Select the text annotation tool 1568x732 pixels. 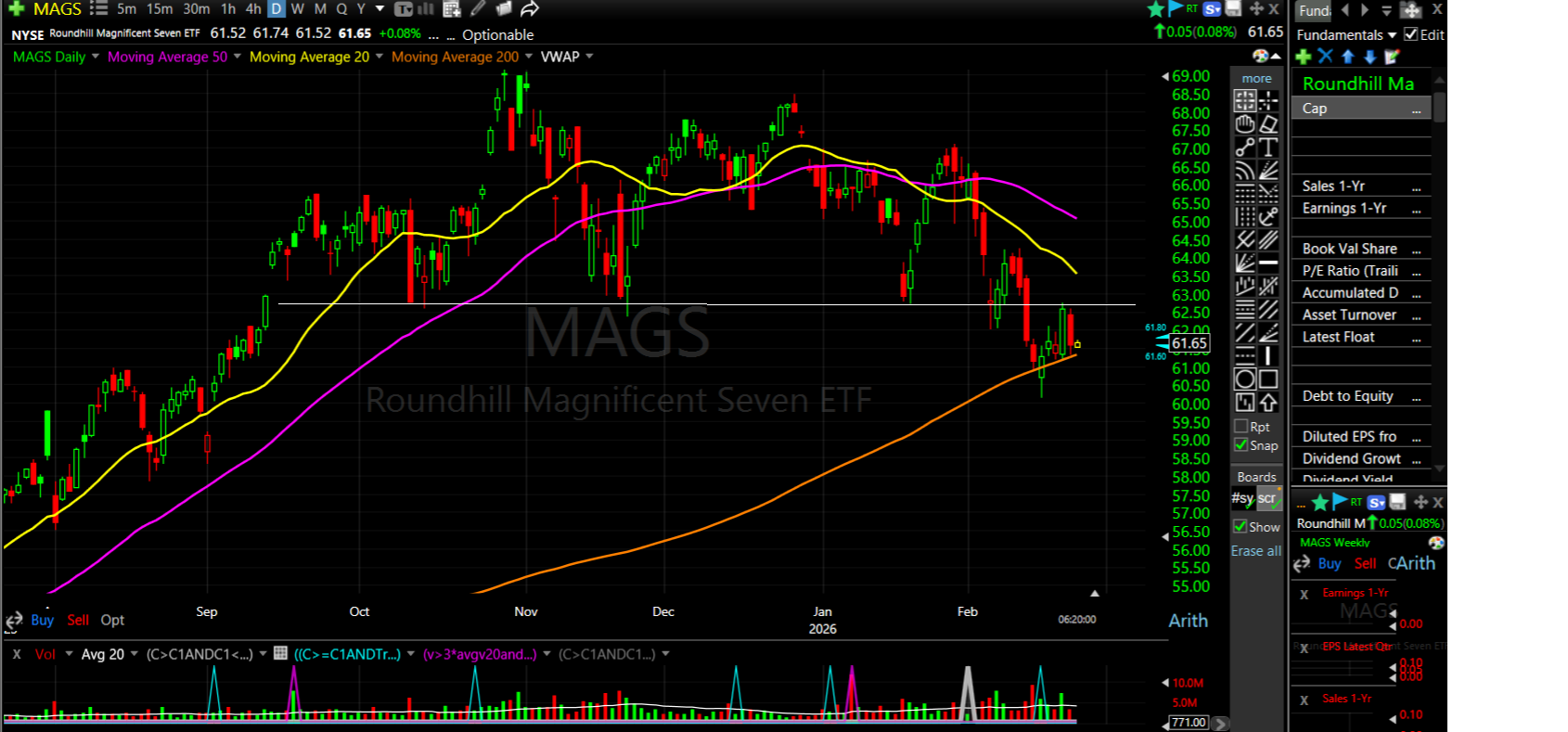(x=1268, y=147)
